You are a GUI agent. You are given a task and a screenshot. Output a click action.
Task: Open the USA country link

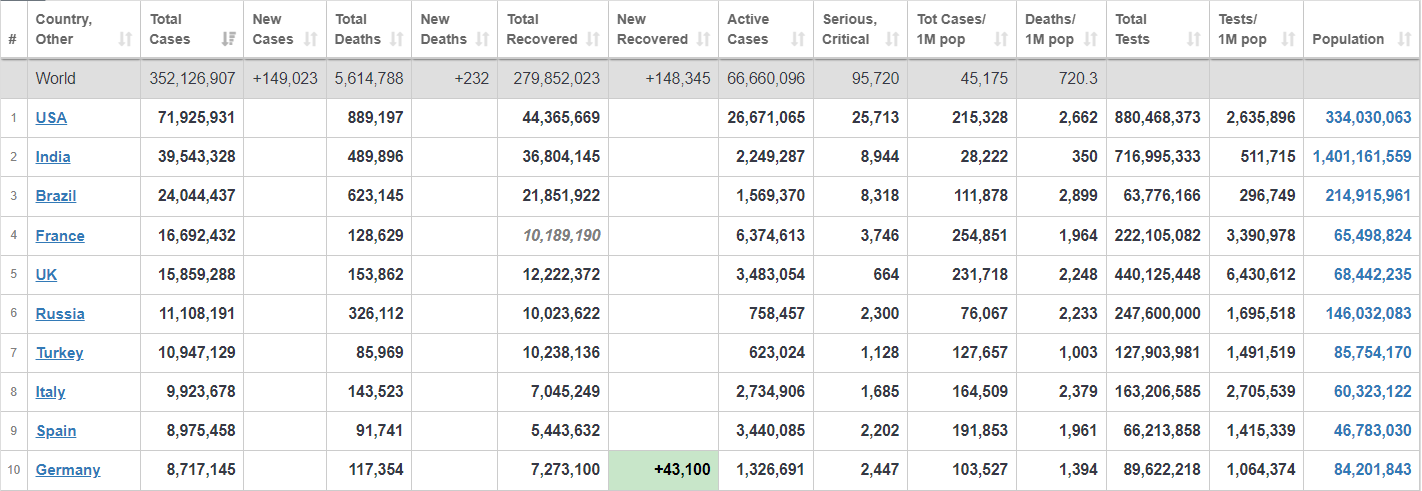coord(51,118)
